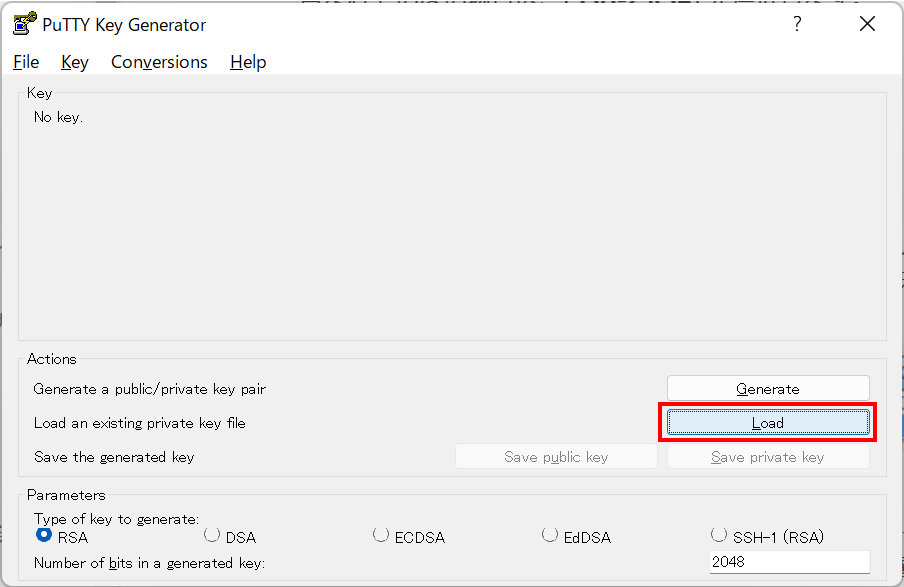
Task: Click the number of bits input field
Action: 789,562
